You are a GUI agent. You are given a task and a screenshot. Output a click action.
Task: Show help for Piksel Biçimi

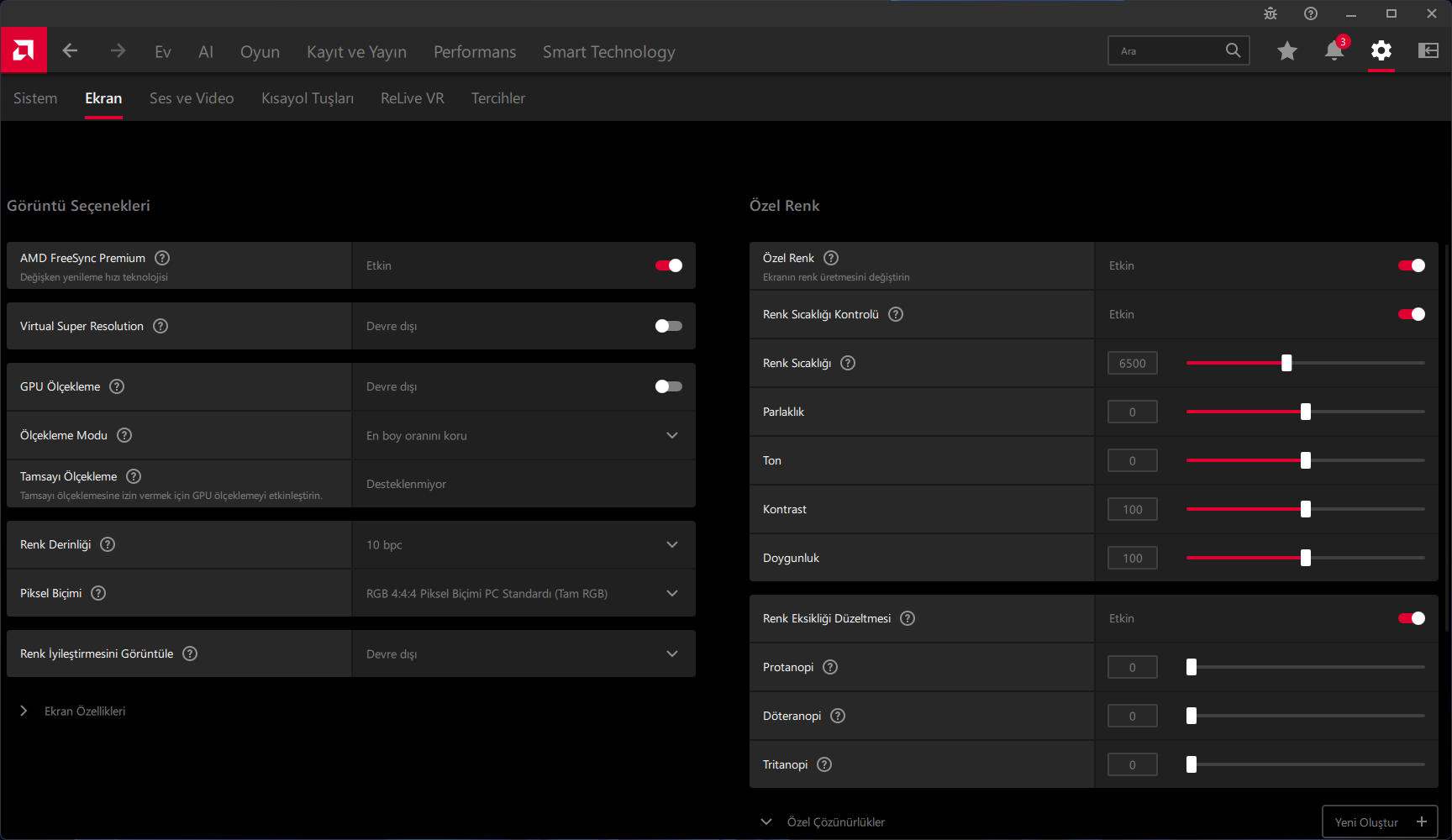pos(98,593)
